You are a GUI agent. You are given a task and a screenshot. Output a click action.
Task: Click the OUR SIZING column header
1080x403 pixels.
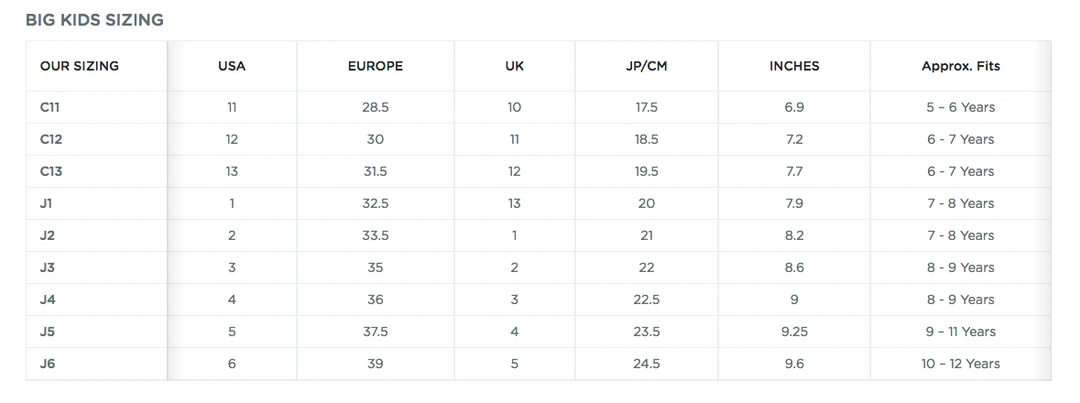coord(79,66)
